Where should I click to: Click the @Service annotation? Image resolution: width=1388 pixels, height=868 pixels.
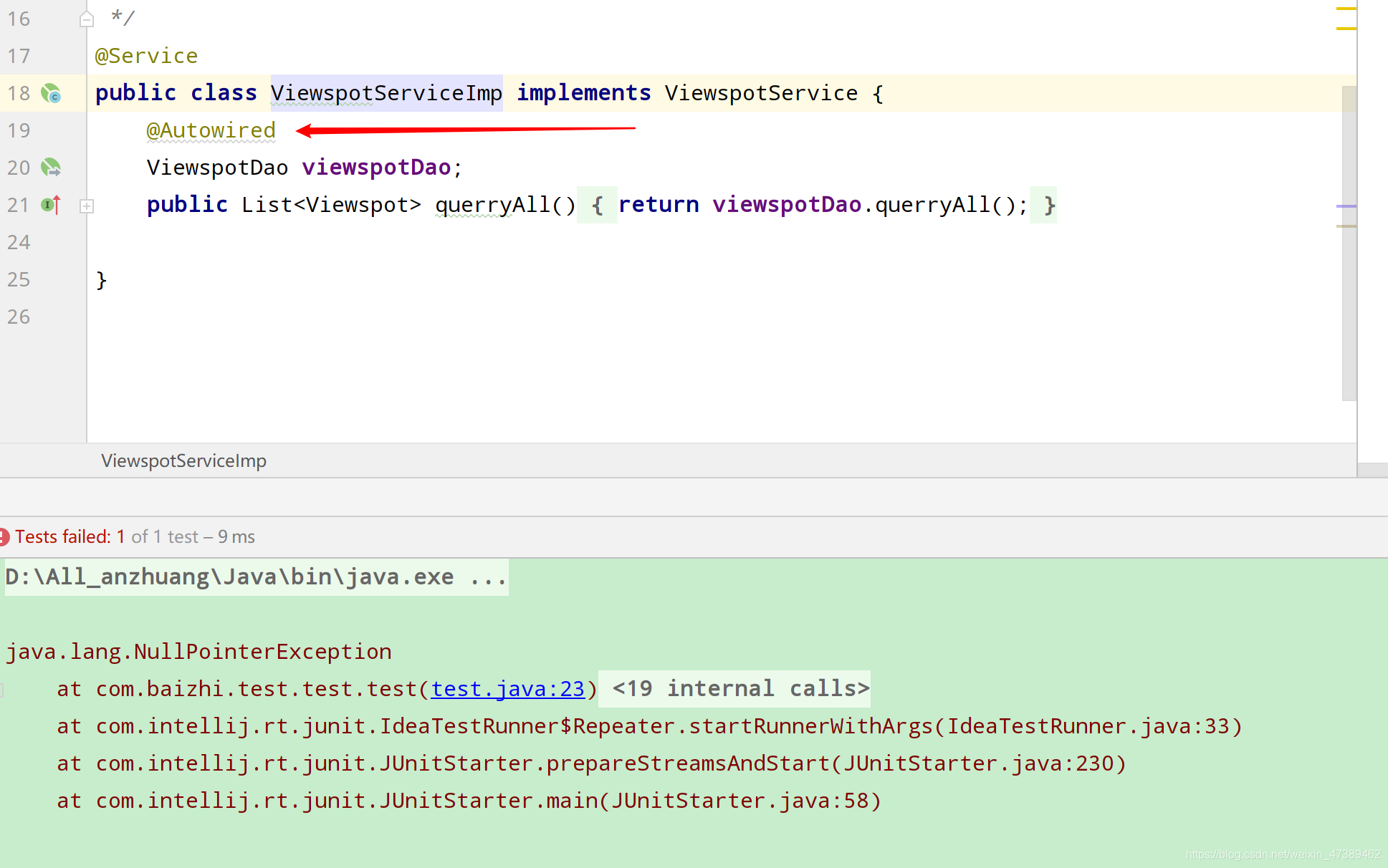[146, 56]
